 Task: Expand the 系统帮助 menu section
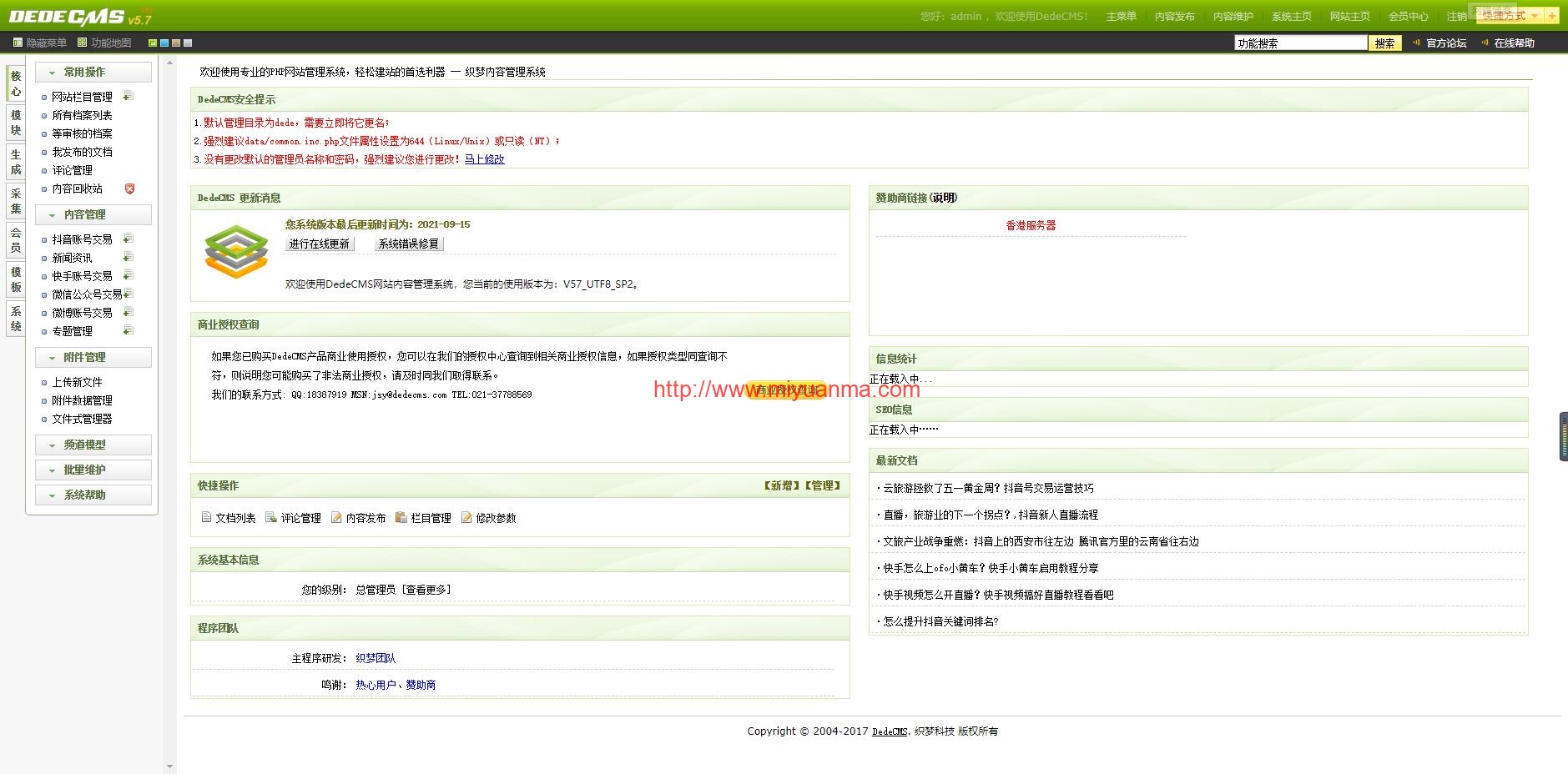[x=93, y=495]
